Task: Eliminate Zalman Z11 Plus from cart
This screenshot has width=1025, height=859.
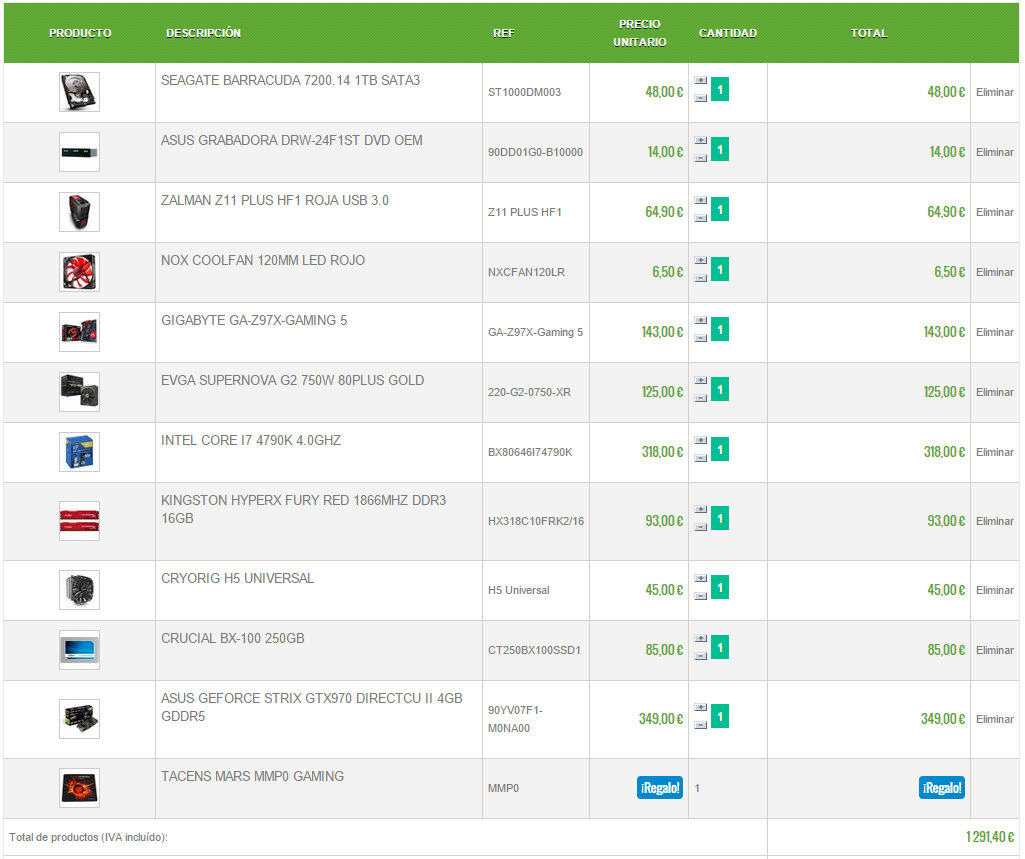Action: pos(994,212)
